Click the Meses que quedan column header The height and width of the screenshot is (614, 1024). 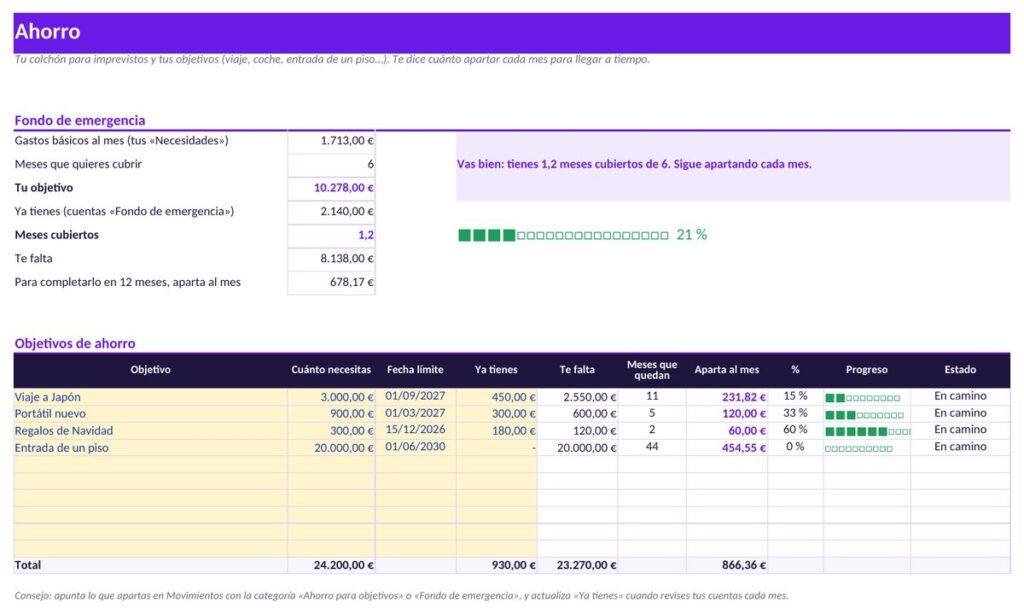tap(652, 370)
